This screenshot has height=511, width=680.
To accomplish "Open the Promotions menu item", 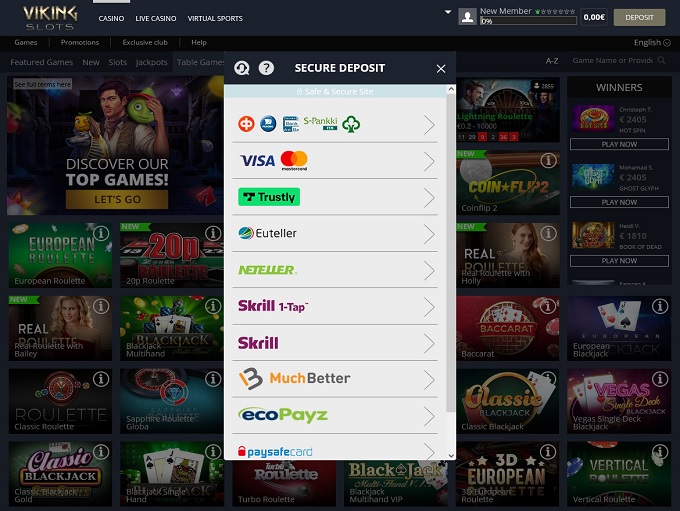I will [x=80, y=43].
